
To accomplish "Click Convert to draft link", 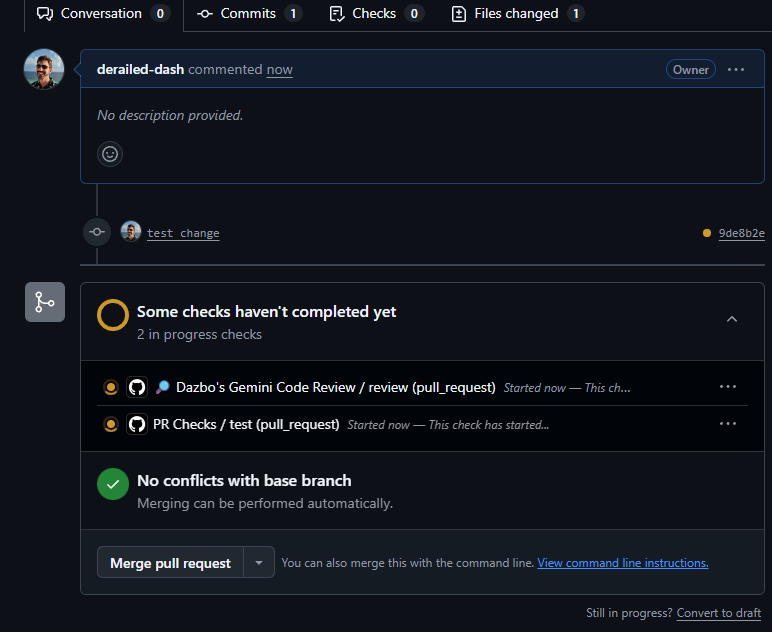I will tap(718, 613).
